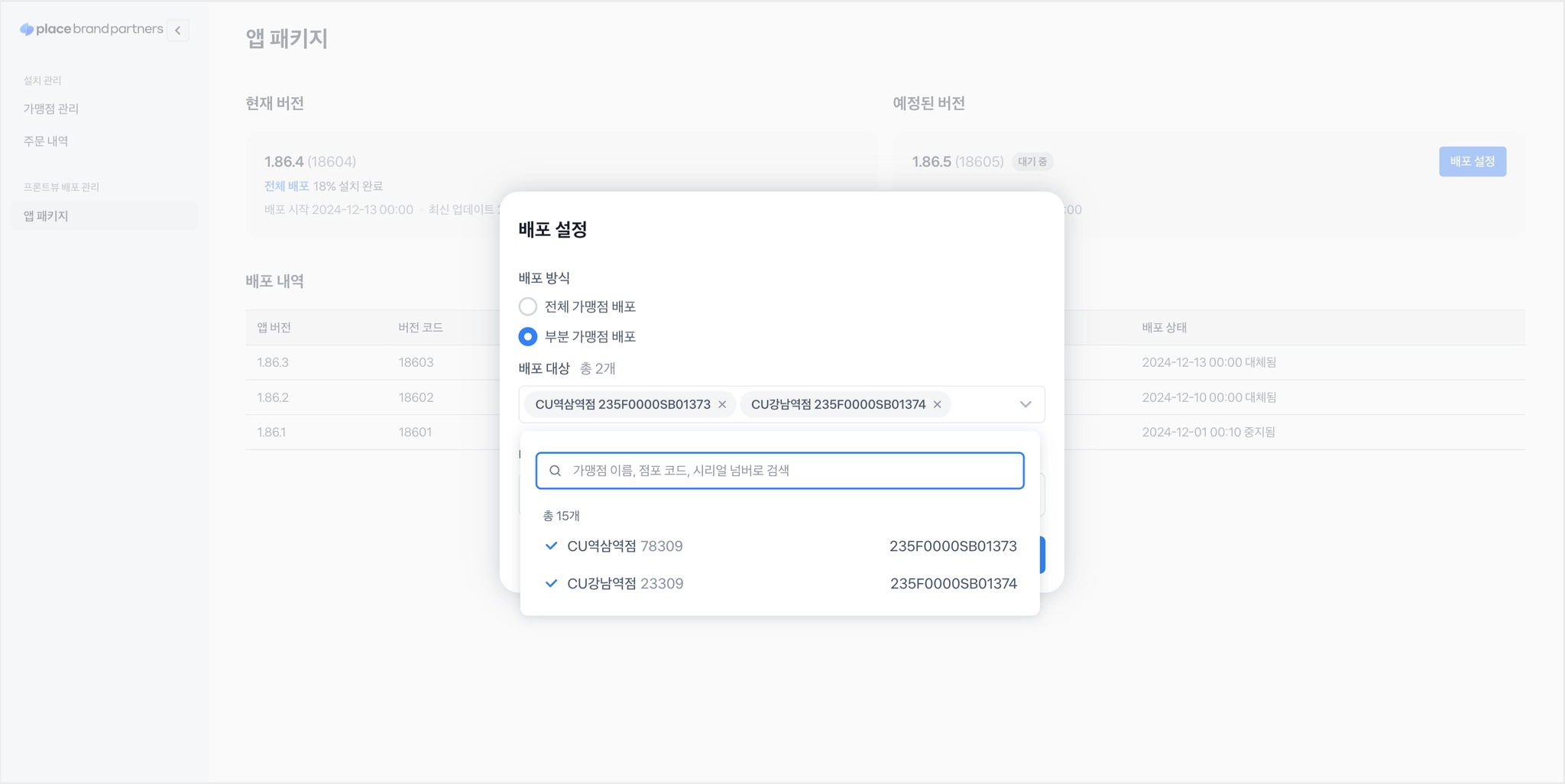Click the 배포 상태 column header
The image size is (1565, 784).
pyautogui.click(x=1164, y=327)
